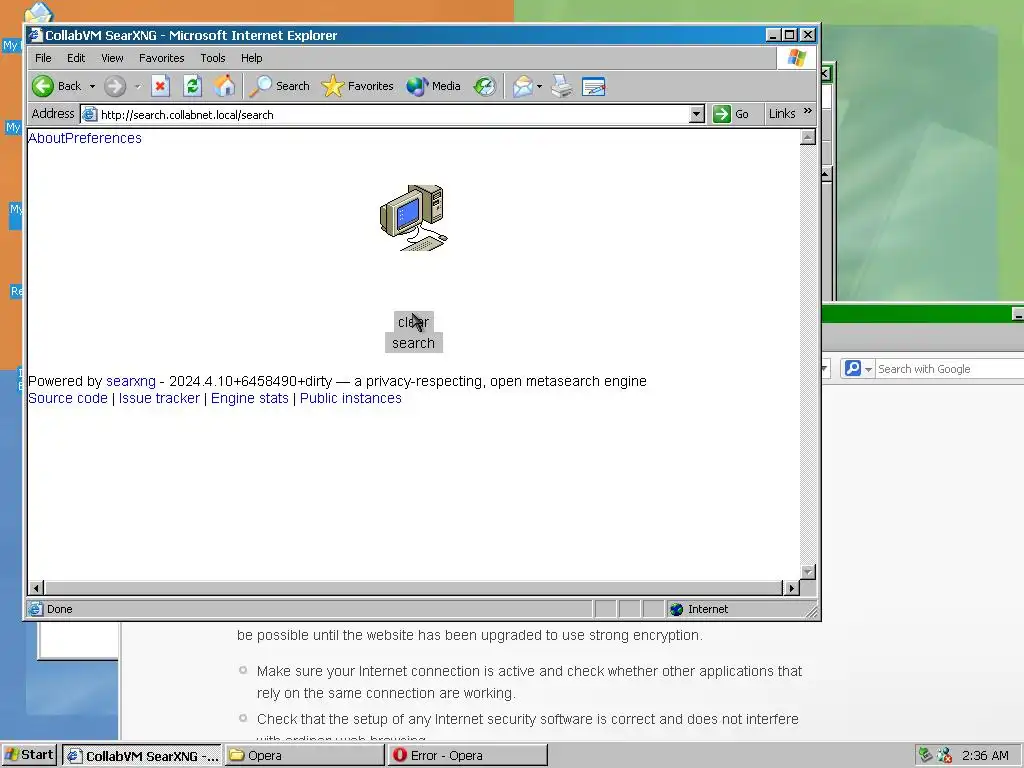Open the About link on the page
Image resolution: width=1024 pixels, height=768 pixels.
tap(46, 138)
